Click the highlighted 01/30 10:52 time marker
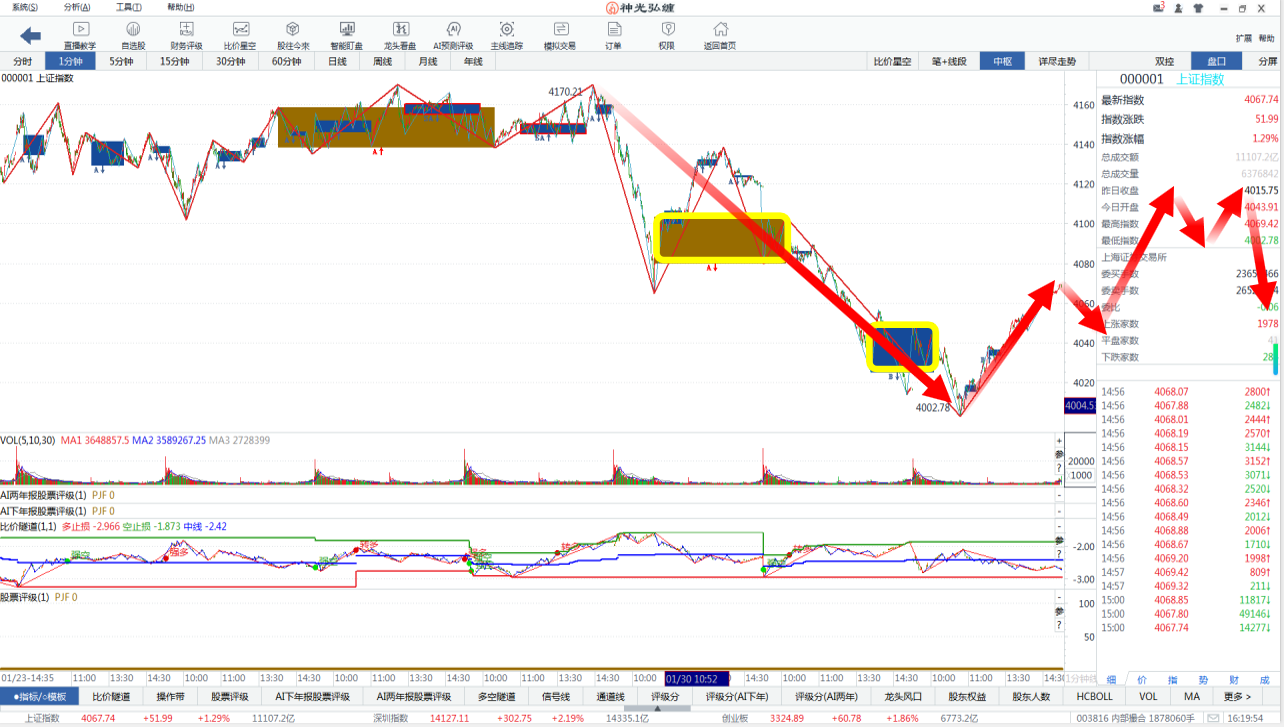Image resolution: width=1284 pixels, height=727 pixels. 697,678
